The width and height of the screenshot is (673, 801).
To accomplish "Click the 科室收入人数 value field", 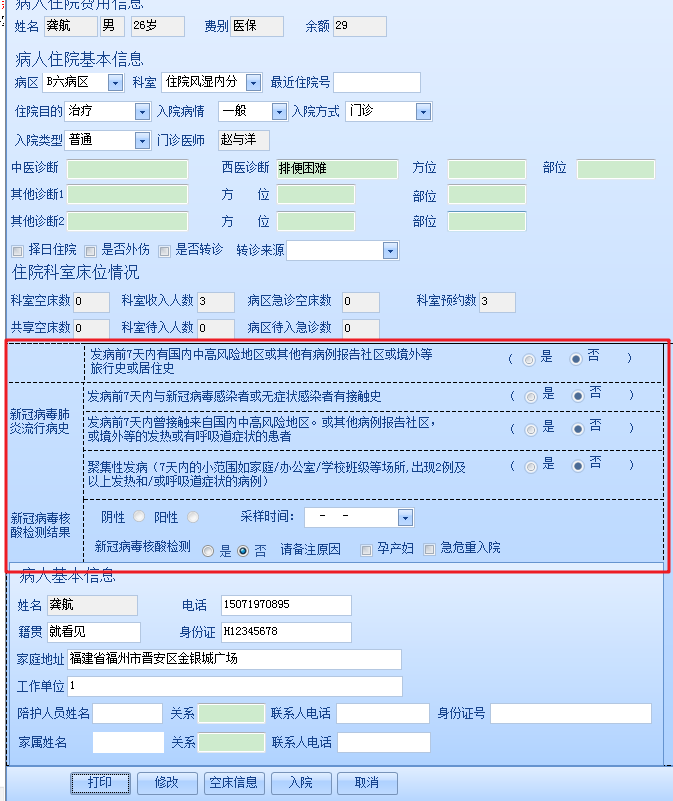I will click(216, 302).
